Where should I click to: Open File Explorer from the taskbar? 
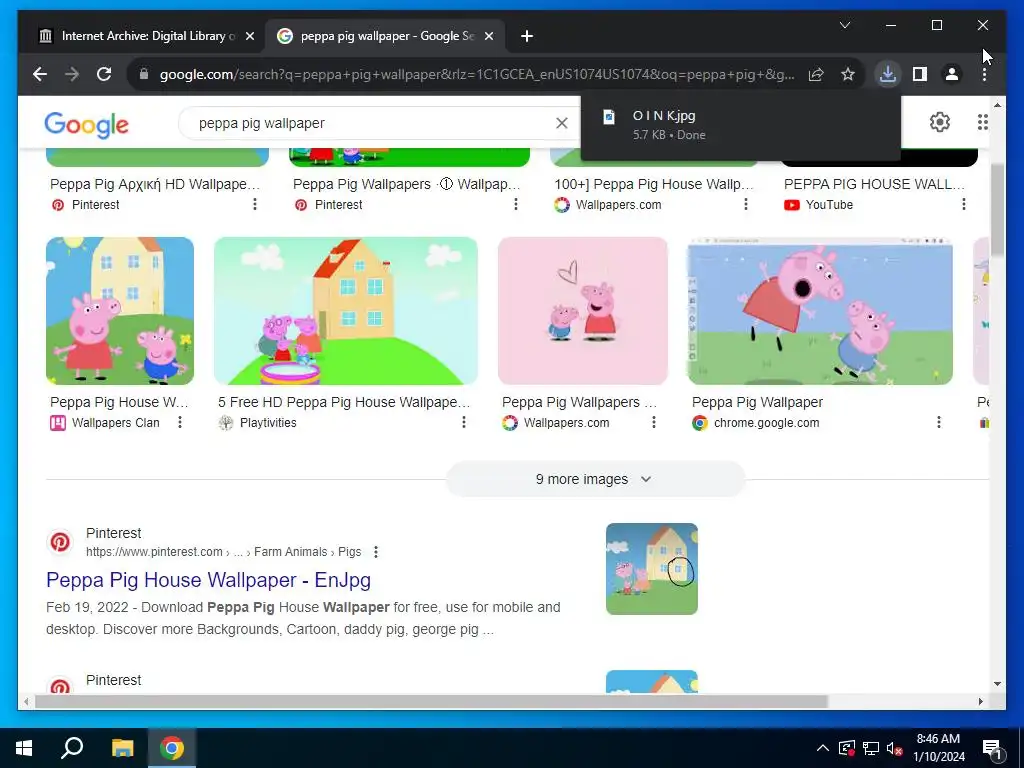(x=122, y=748)
